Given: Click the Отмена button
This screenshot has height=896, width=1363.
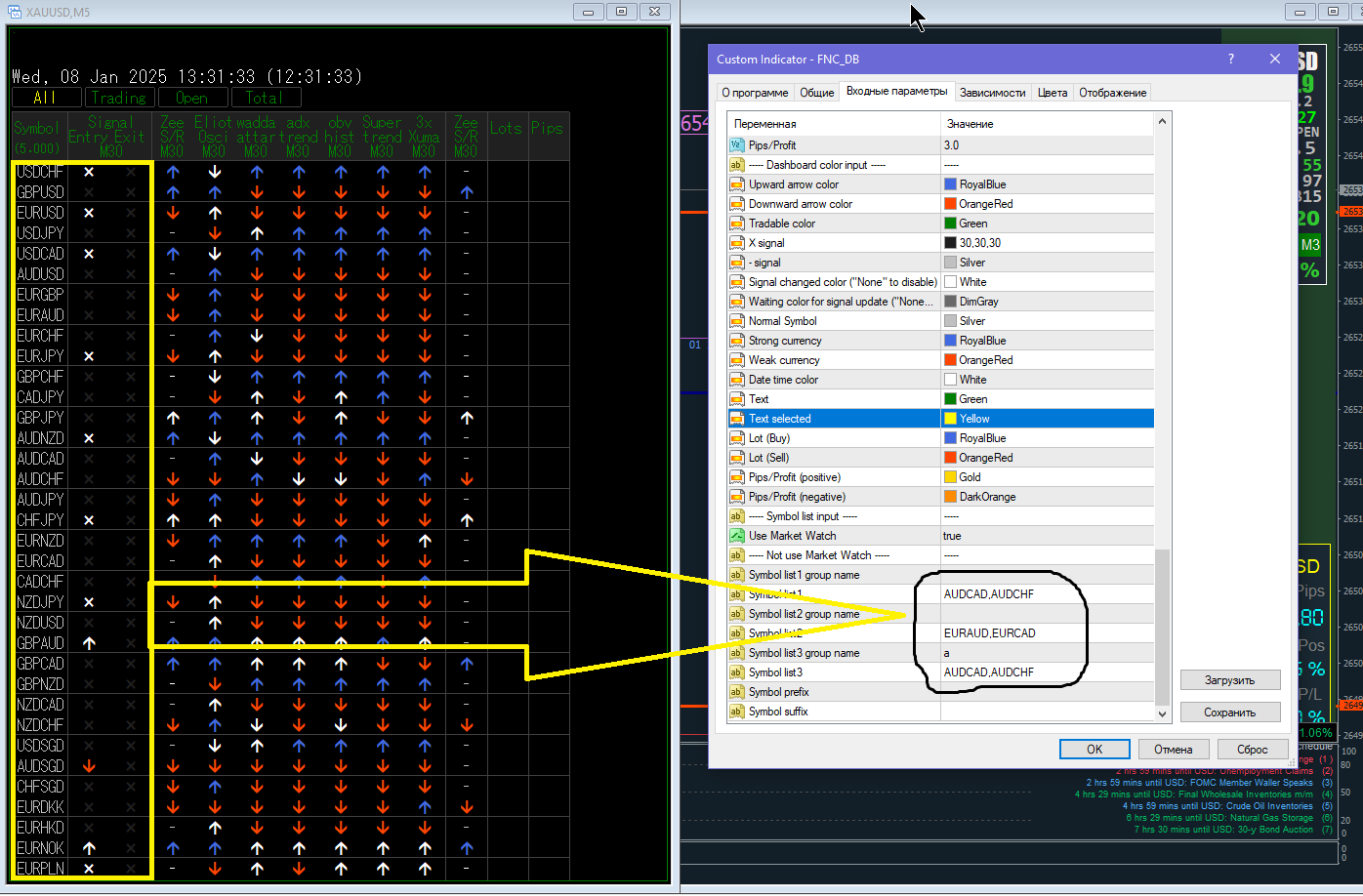Looking at the screenshot, I should (1174, 750).
